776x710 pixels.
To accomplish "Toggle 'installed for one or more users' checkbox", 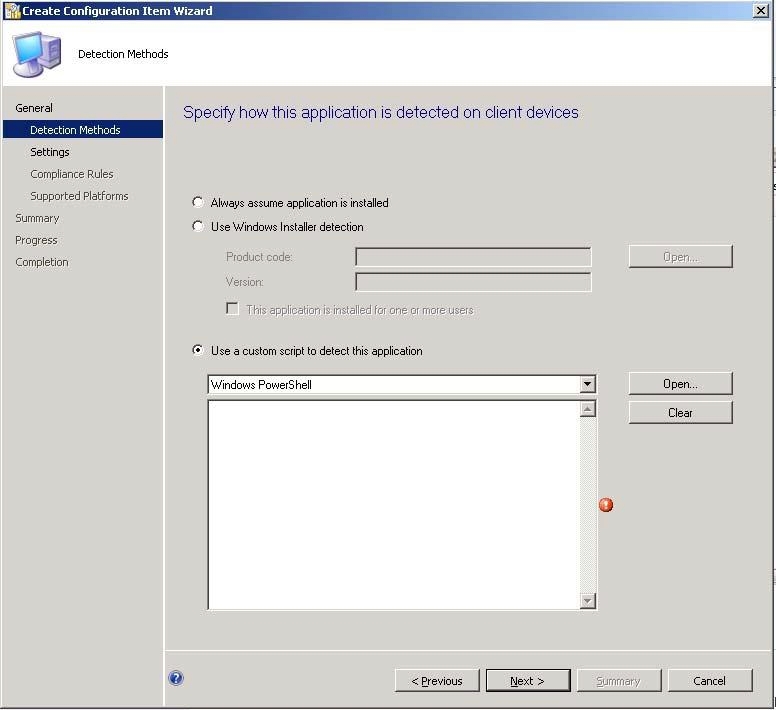I will pyautogui.click(x=232, y=309).
